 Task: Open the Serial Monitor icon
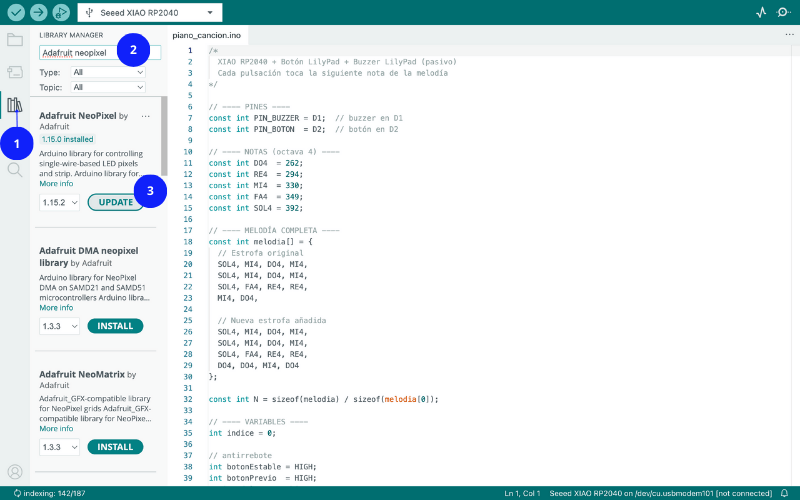click(783, 13)
